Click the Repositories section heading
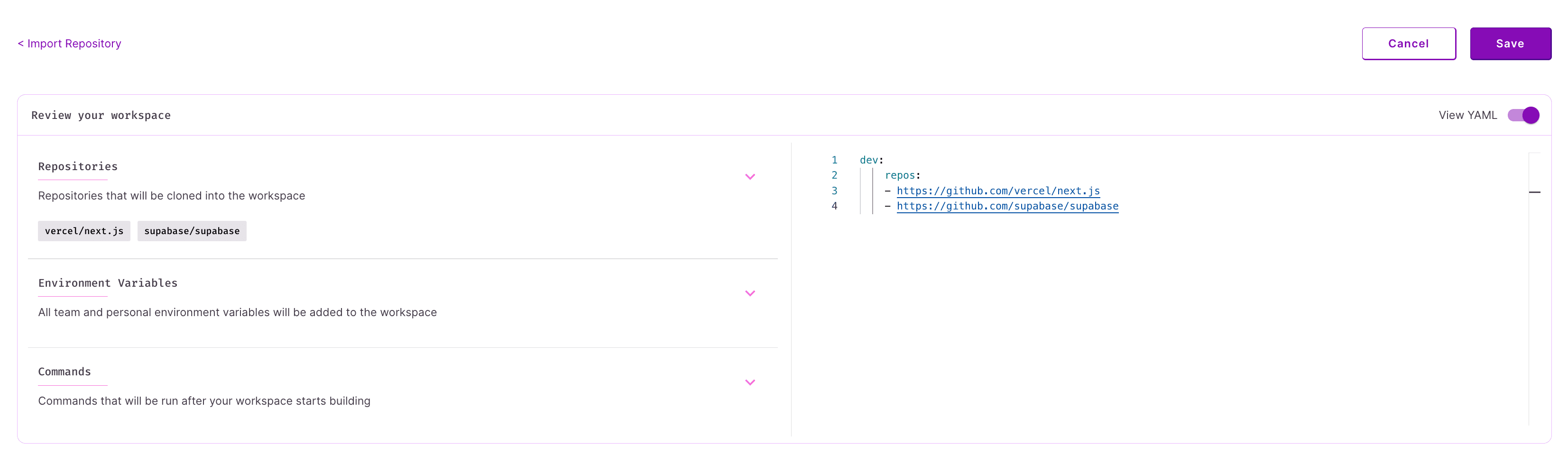The height and width of the screenshot is (454, 1568). click(77, 166)
